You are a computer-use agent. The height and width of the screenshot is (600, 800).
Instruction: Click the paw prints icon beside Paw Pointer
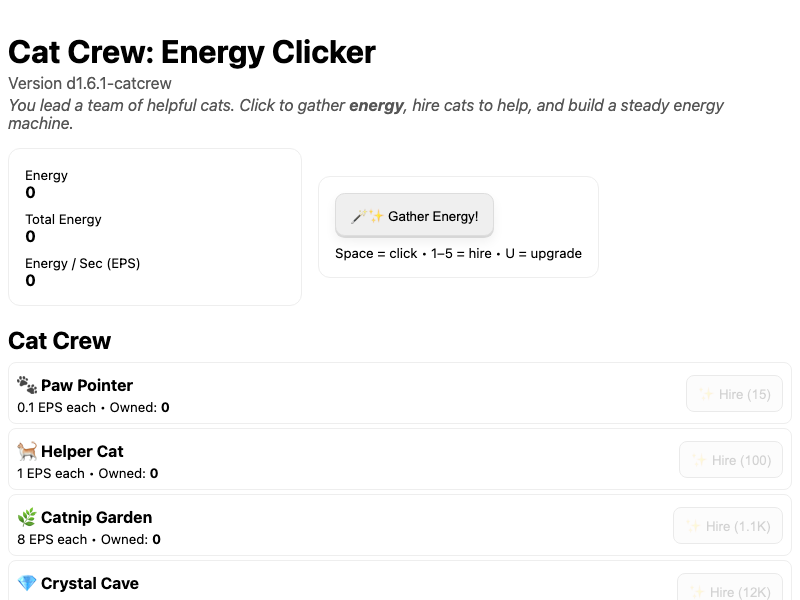(x=27, y=385)
